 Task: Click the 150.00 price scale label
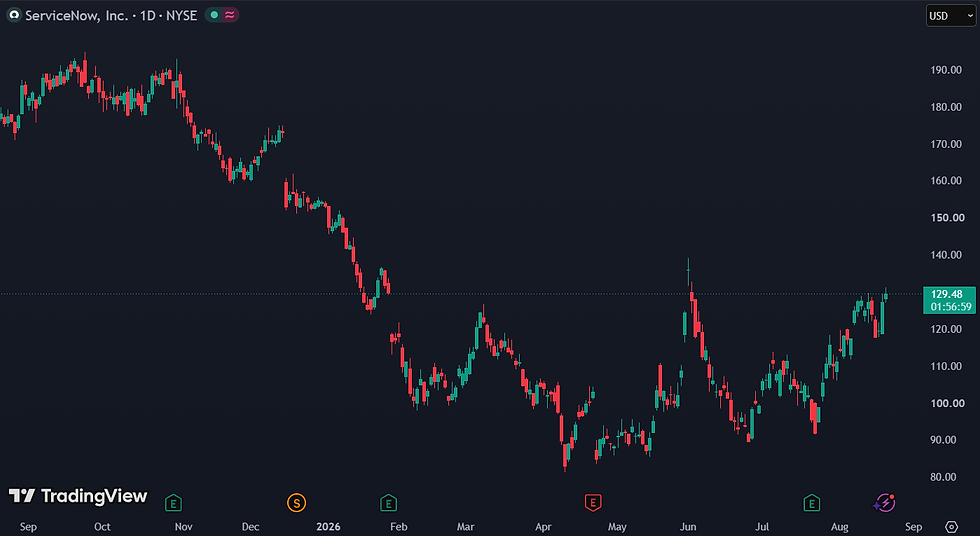pyautogui.click(x=947, y=217)
